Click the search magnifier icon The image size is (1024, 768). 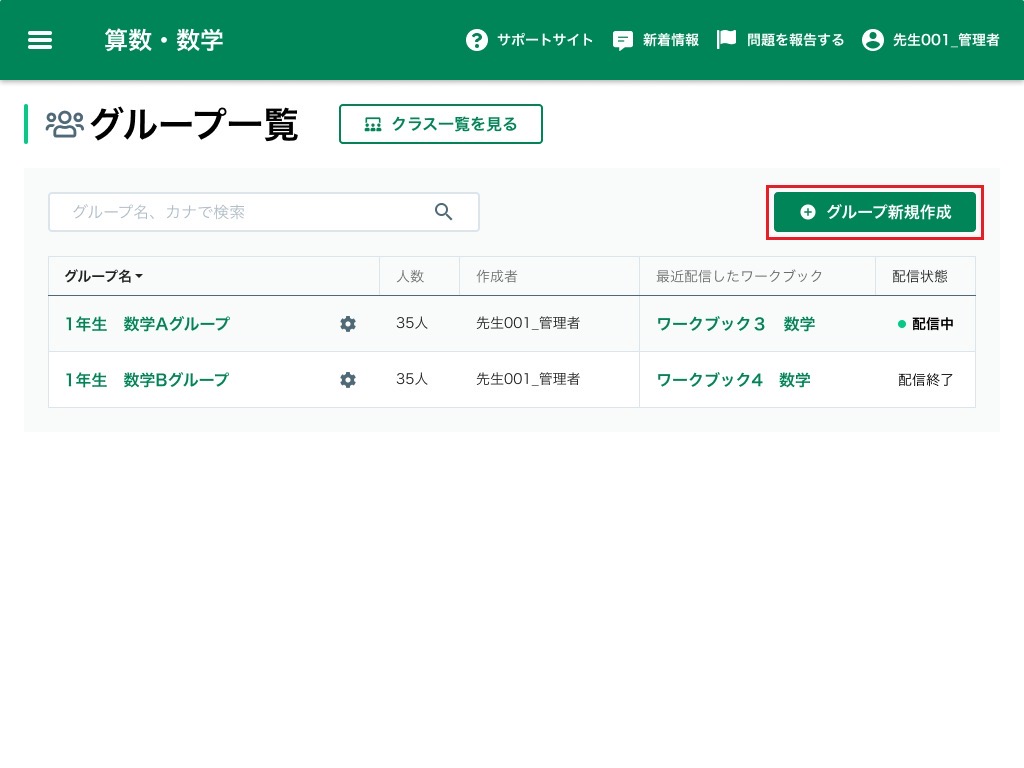[444, 212]
